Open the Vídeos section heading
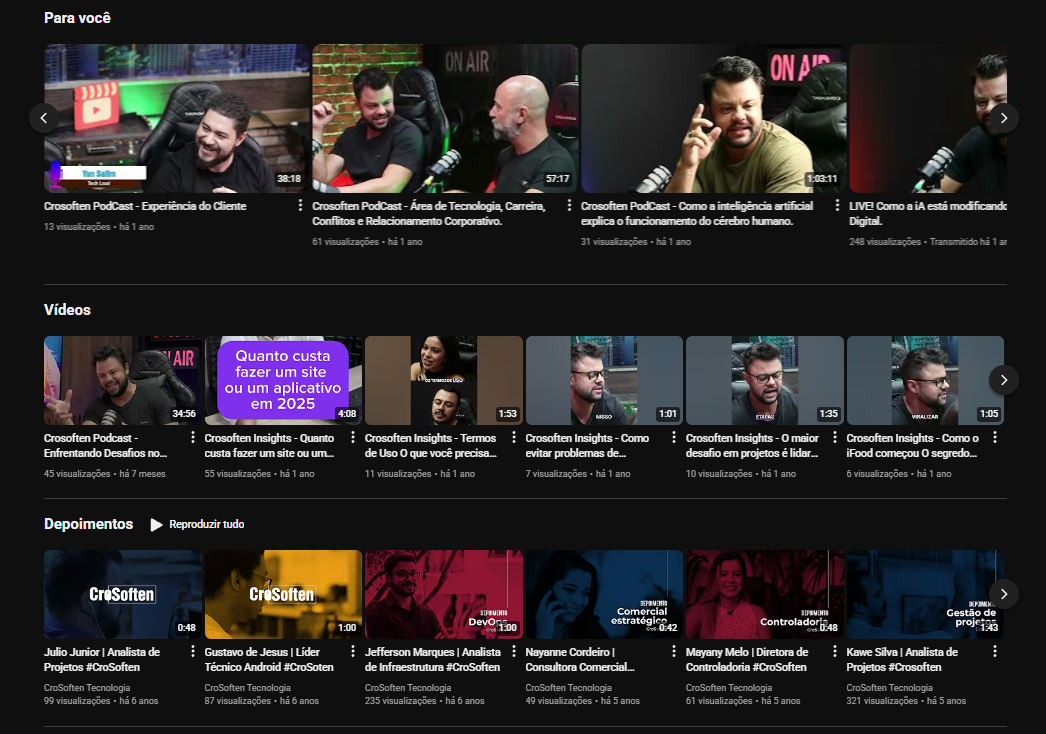The image size is (1046, 734). 67,310
